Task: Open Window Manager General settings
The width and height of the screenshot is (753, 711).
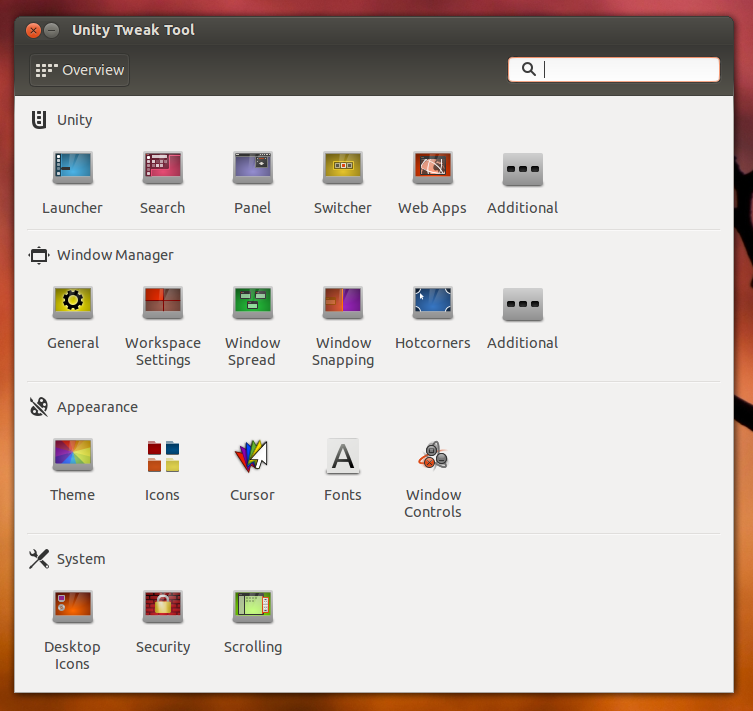Action: click(x=72, y=304)
